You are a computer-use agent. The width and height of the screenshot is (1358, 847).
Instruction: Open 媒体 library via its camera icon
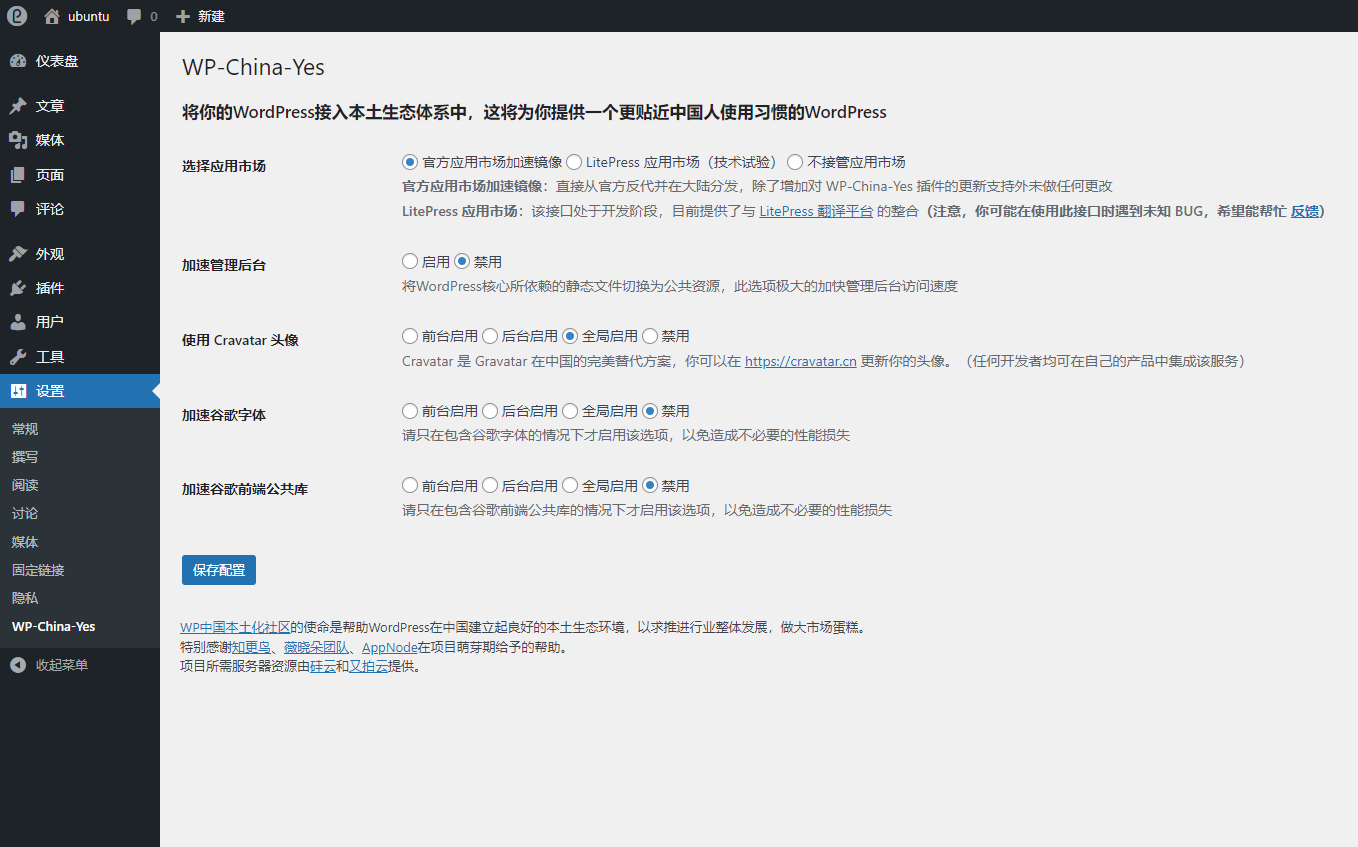click(x=18, y=139)
